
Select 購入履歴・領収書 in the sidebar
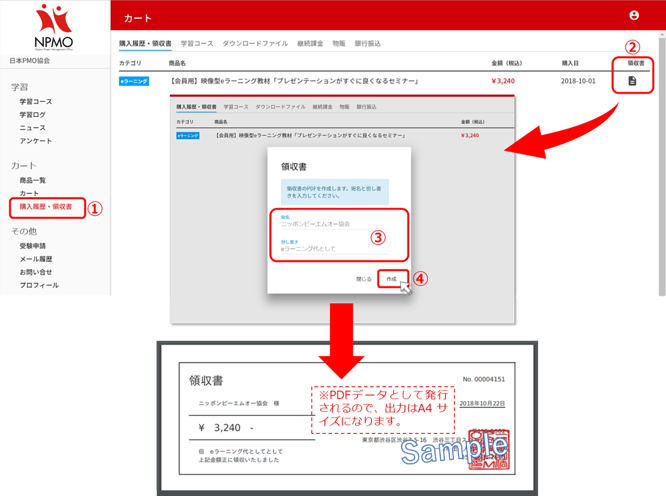(x=45, y=207)
